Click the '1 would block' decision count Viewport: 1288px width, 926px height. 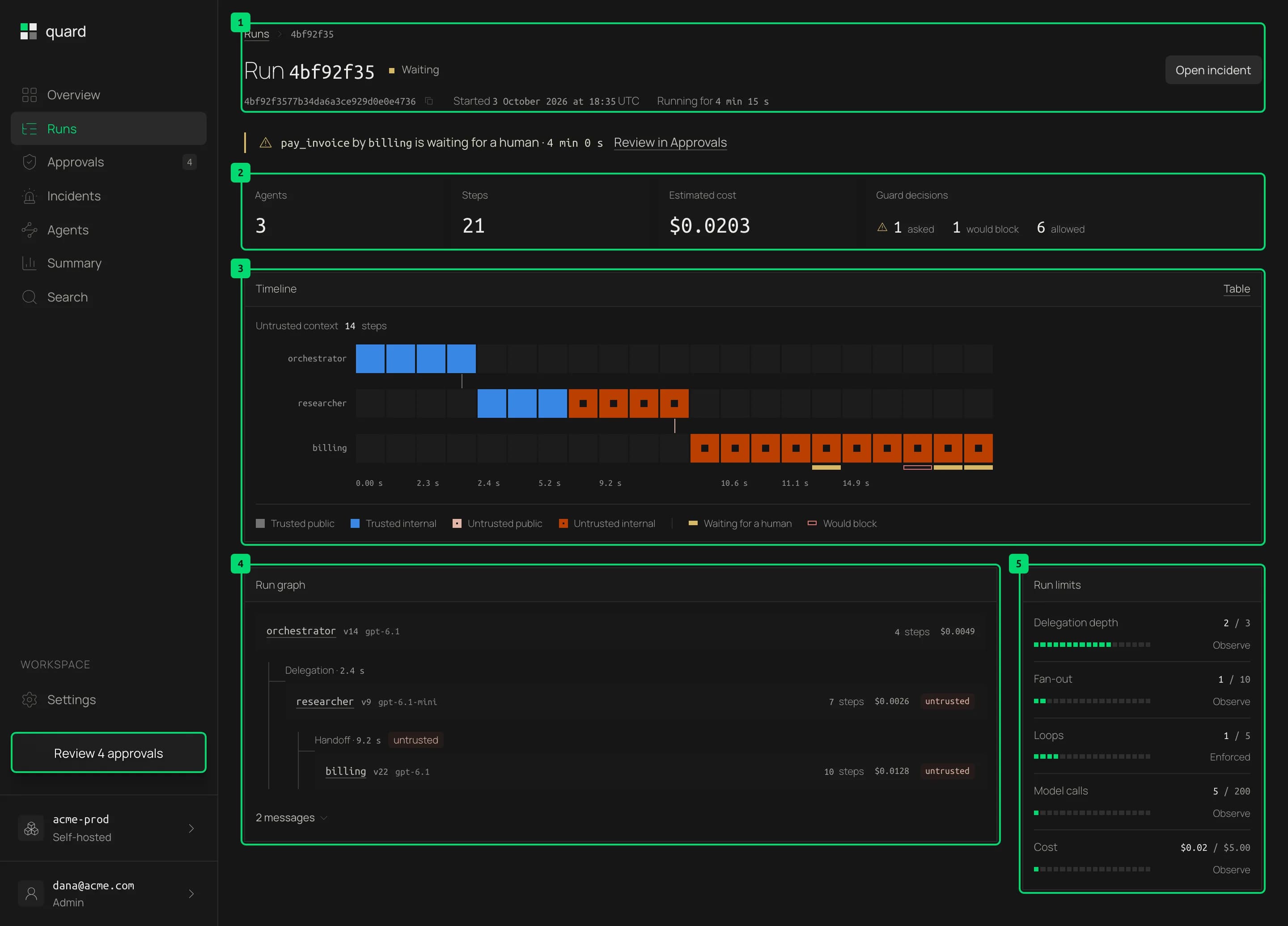[x=985, y=228]
